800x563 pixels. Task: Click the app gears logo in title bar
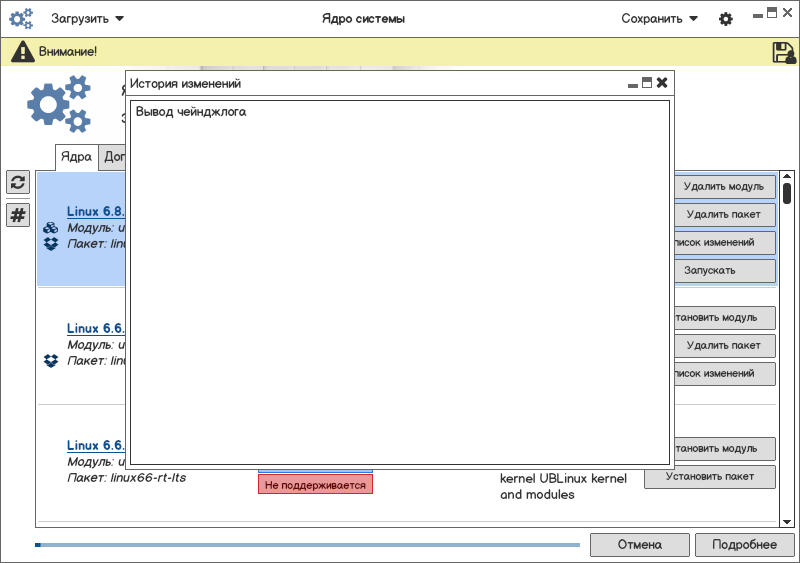click(x=21, y=19)
